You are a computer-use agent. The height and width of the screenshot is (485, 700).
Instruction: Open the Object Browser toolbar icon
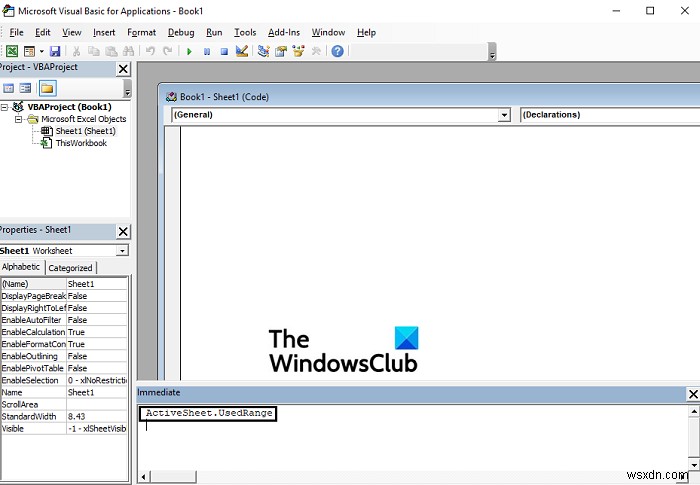(298, 51)
